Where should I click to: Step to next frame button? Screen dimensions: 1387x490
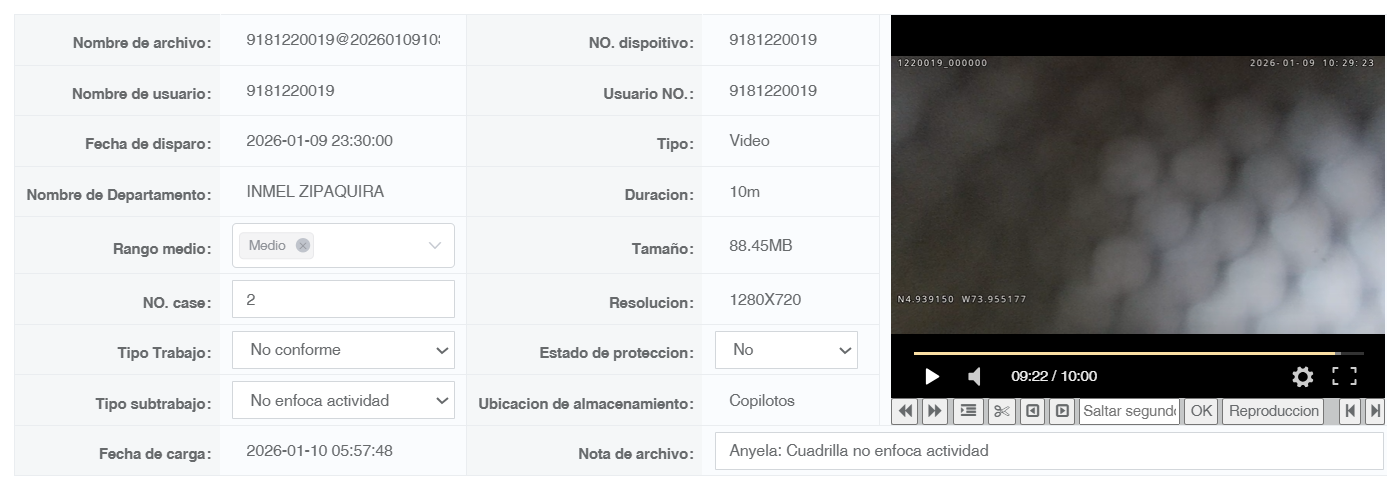point(1062,411)
